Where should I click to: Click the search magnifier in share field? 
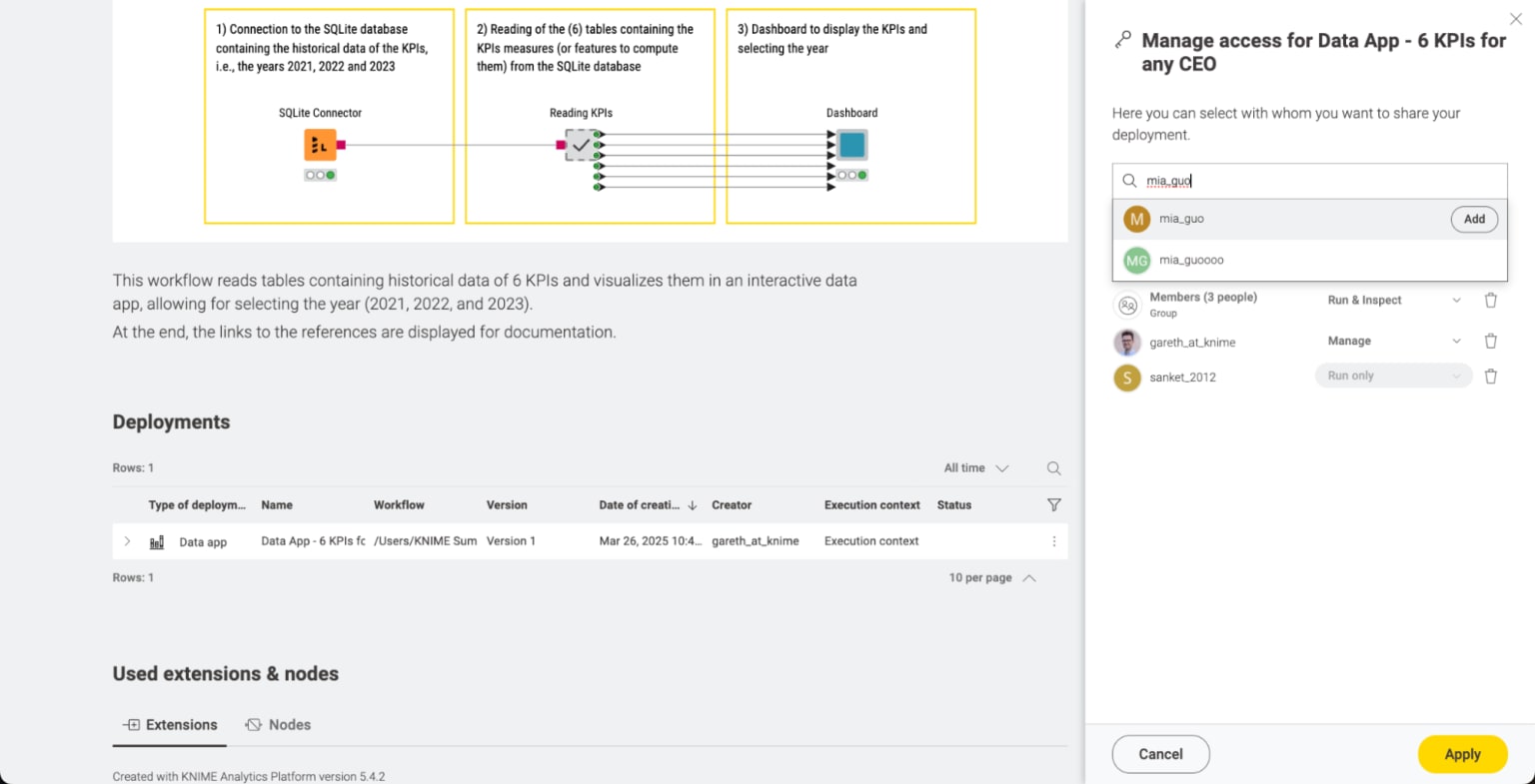pyautogui.click(x=1129, y=181)
